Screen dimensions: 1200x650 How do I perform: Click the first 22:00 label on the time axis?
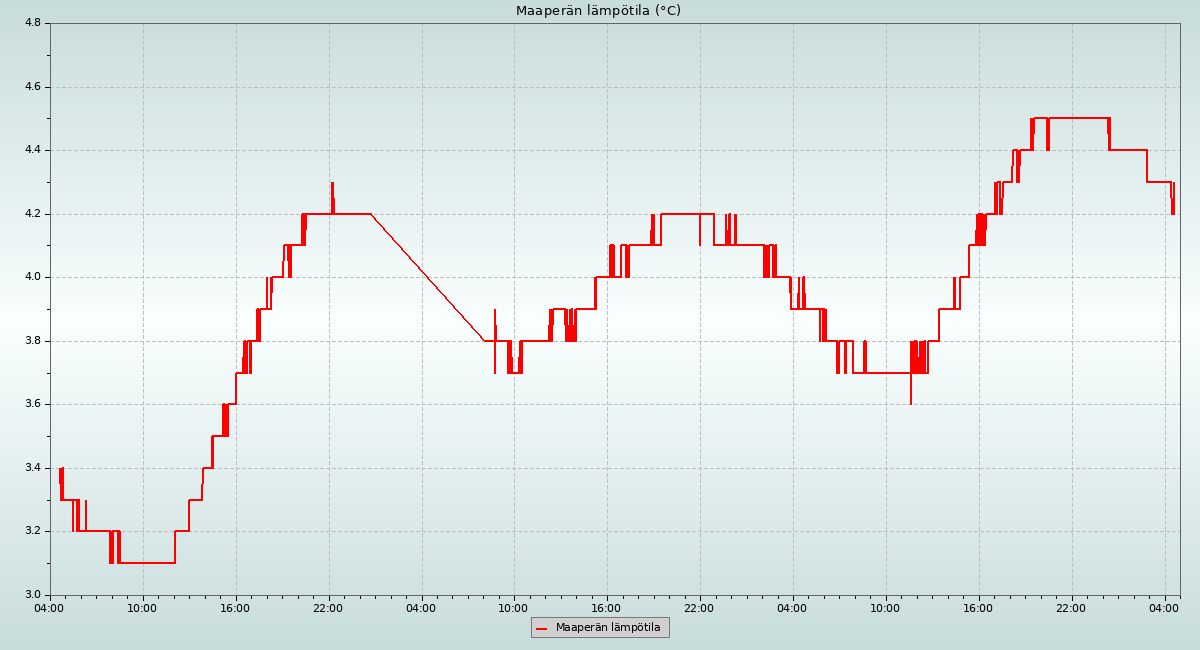click(329, 608)
